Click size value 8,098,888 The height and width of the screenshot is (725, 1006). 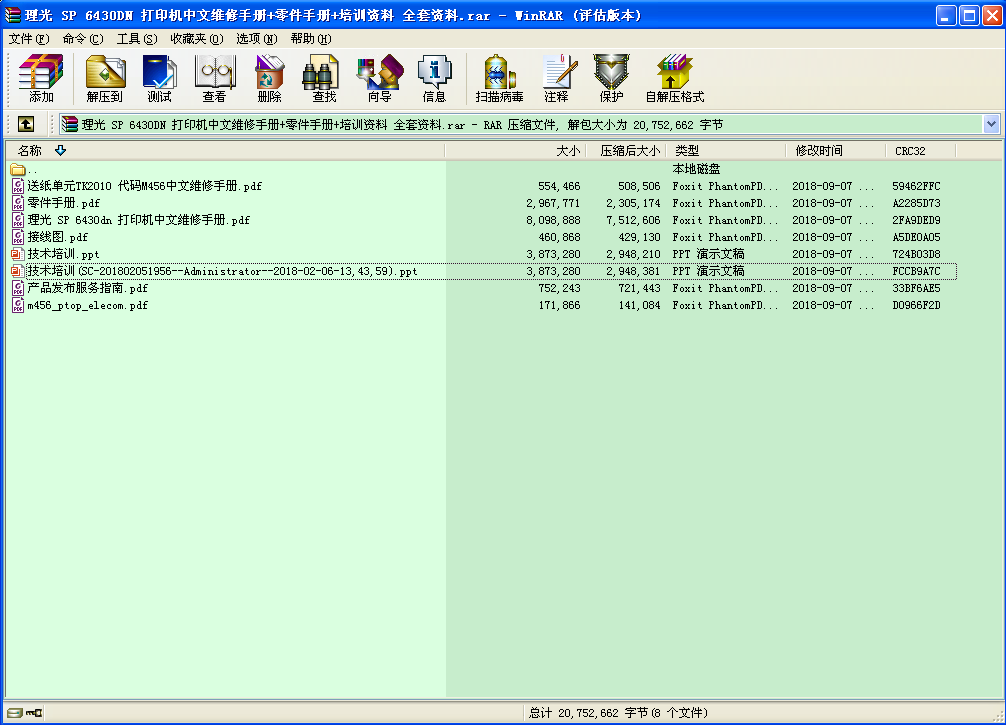click(x=553, y=220)
